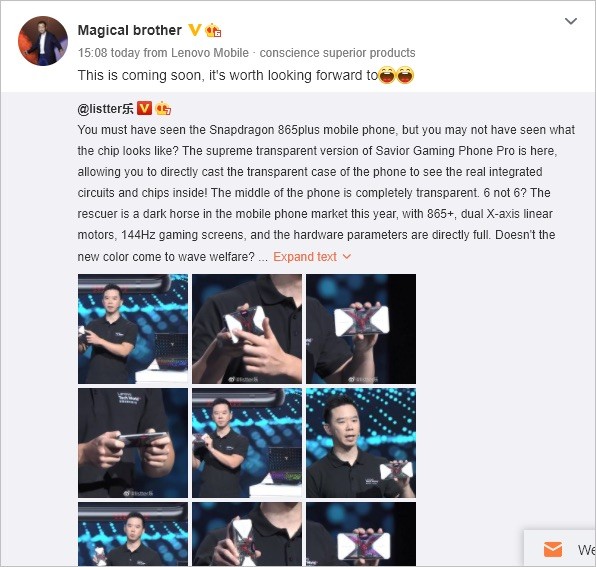Click the orange V badge beside @listter
Image resolution: width=596 pixels, height=567 pixels.
144,108
